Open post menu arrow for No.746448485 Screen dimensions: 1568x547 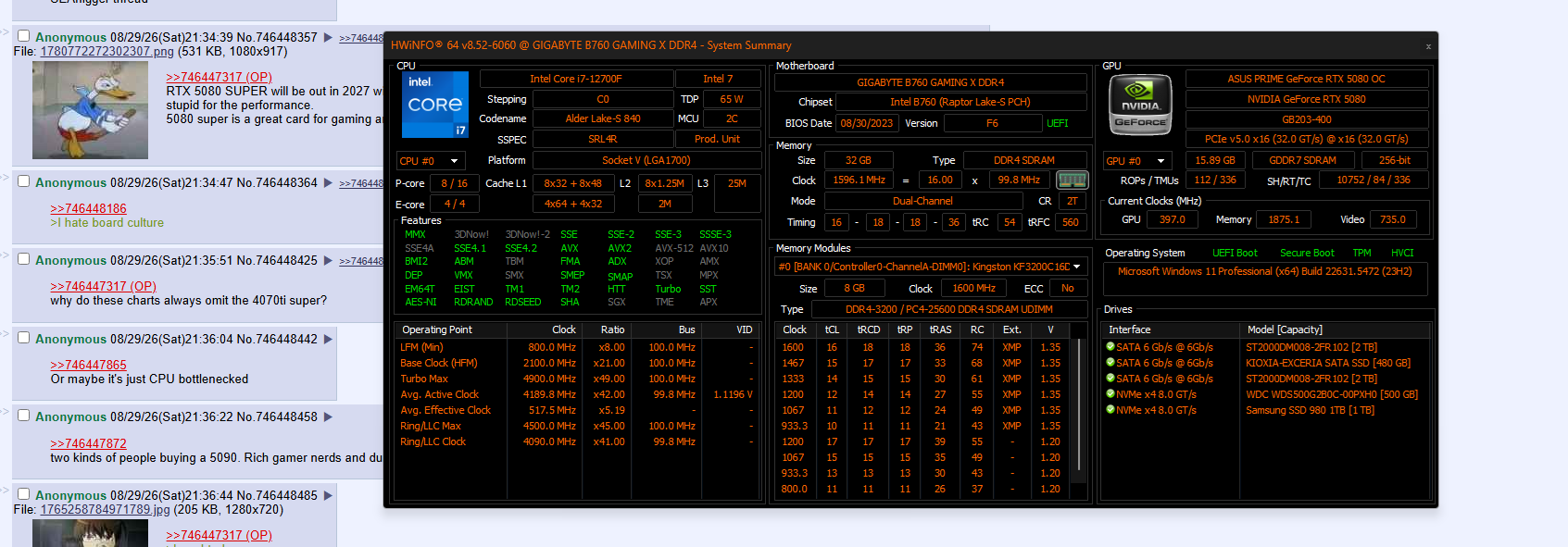[328, 496]
